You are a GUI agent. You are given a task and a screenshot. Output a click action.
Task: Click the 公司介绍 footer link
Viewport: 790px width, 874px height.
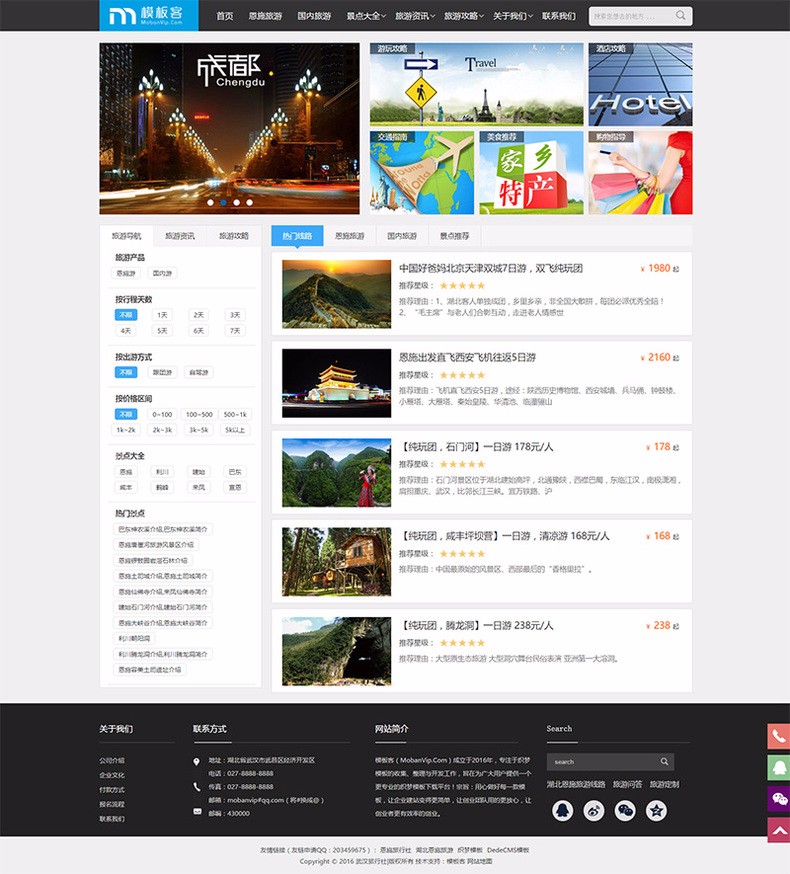point(112,760)
